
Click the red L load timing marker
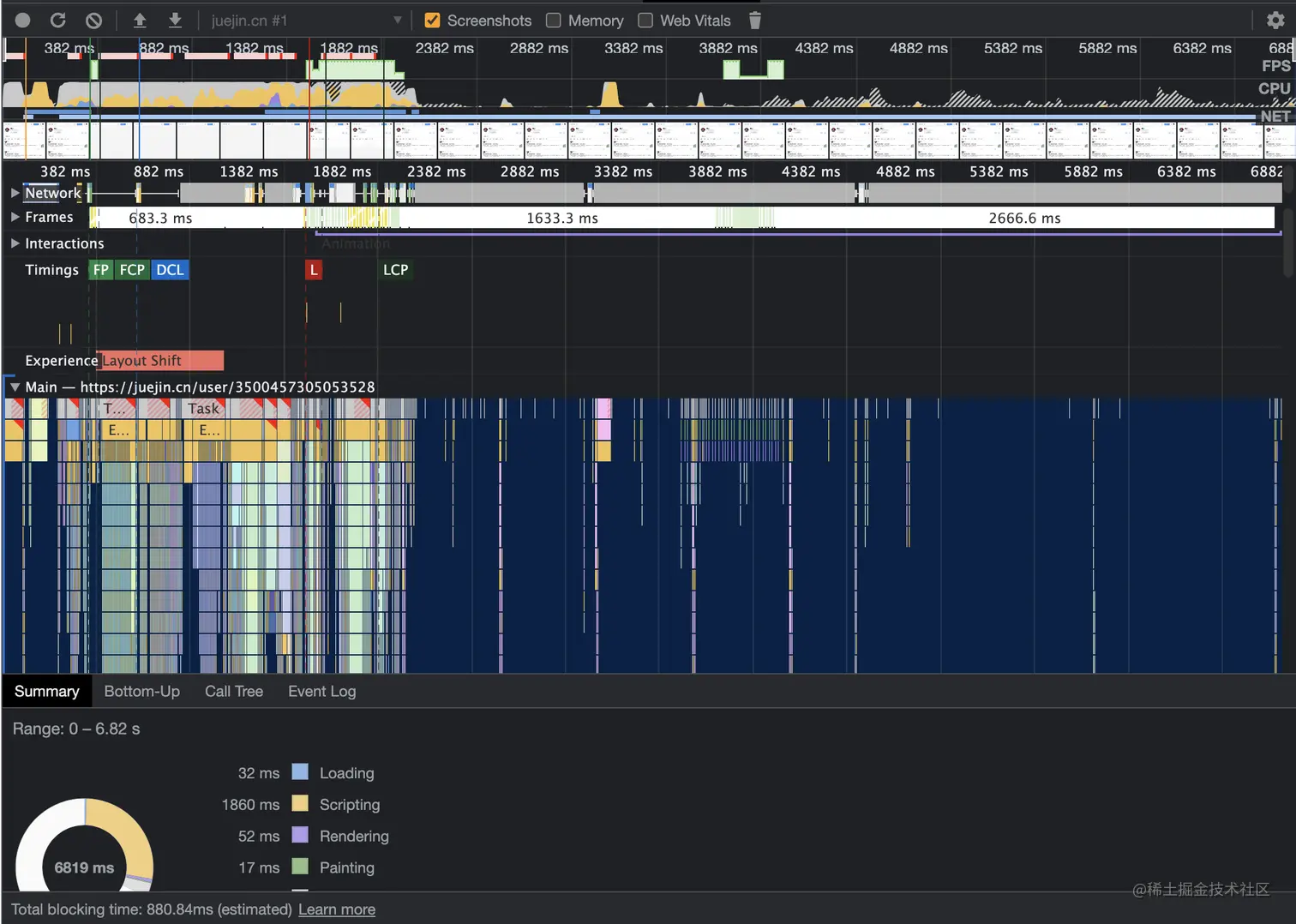(314, 270)
